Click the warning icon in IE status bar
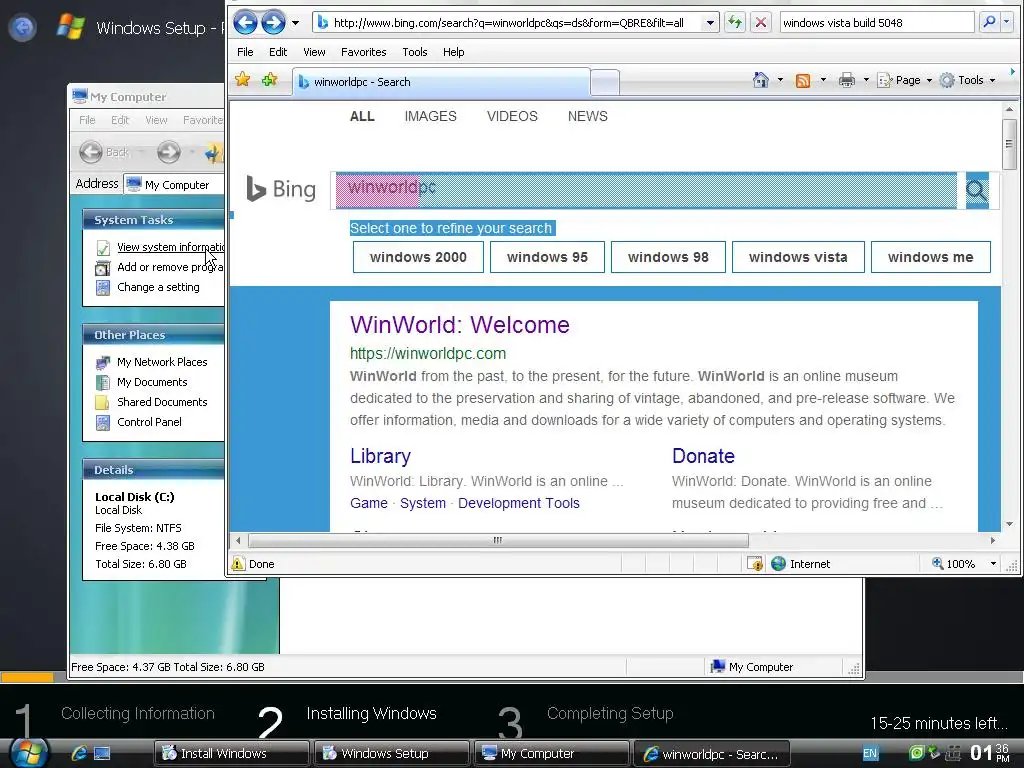This screenshot has height=768, width=1024. click(238, 564)
